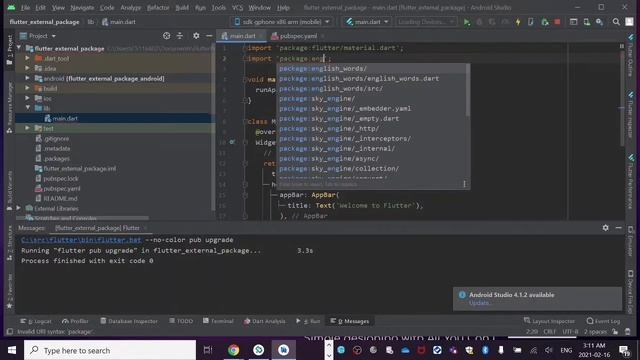The width and height of the screenshot is (640, 360).
Task: Open the Refactor menu
Action: pos(158,7)
